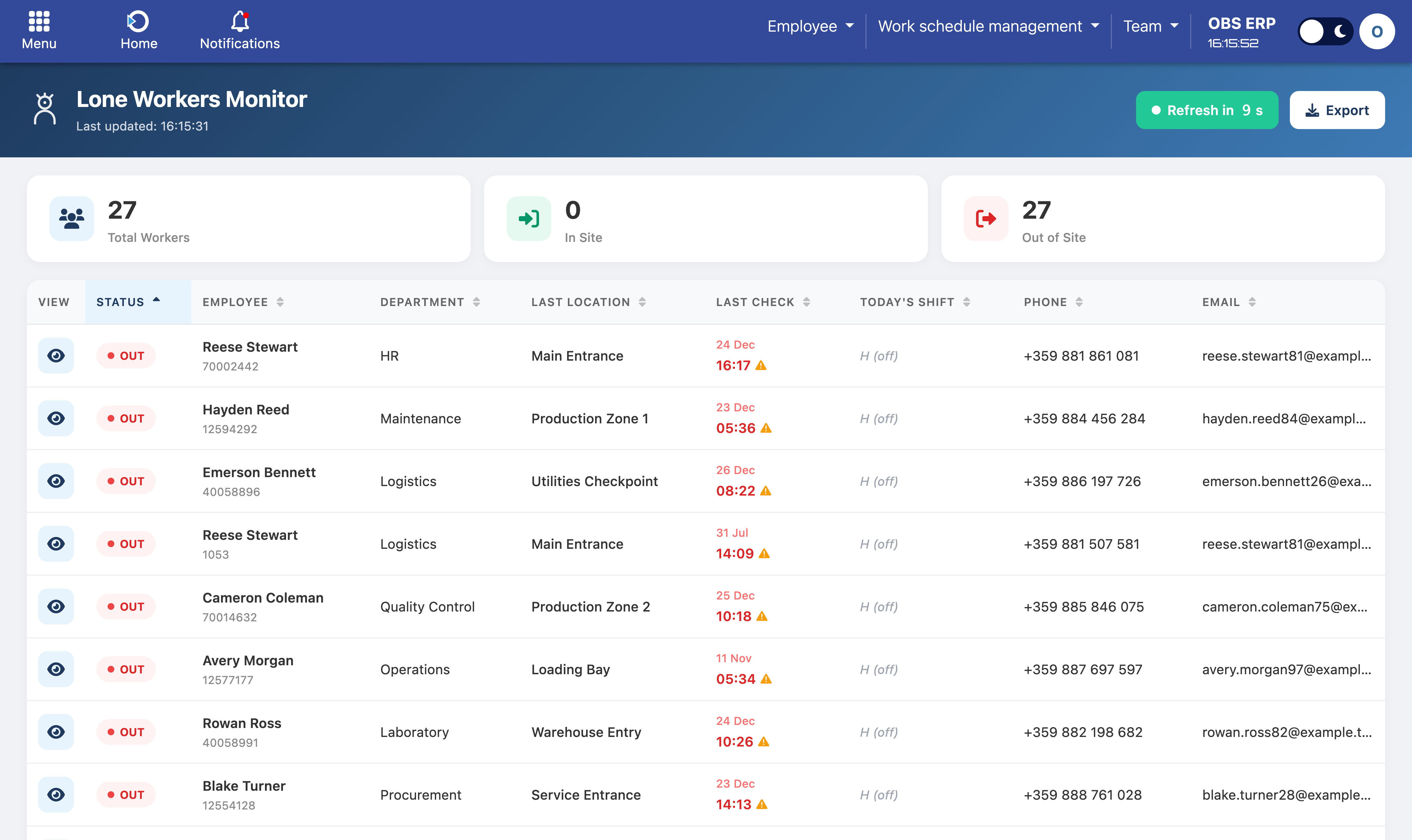The width and height of the screenshot is (1412, 840).
Task: Open Notifications bell icon
Action: (x=240, y=22)
